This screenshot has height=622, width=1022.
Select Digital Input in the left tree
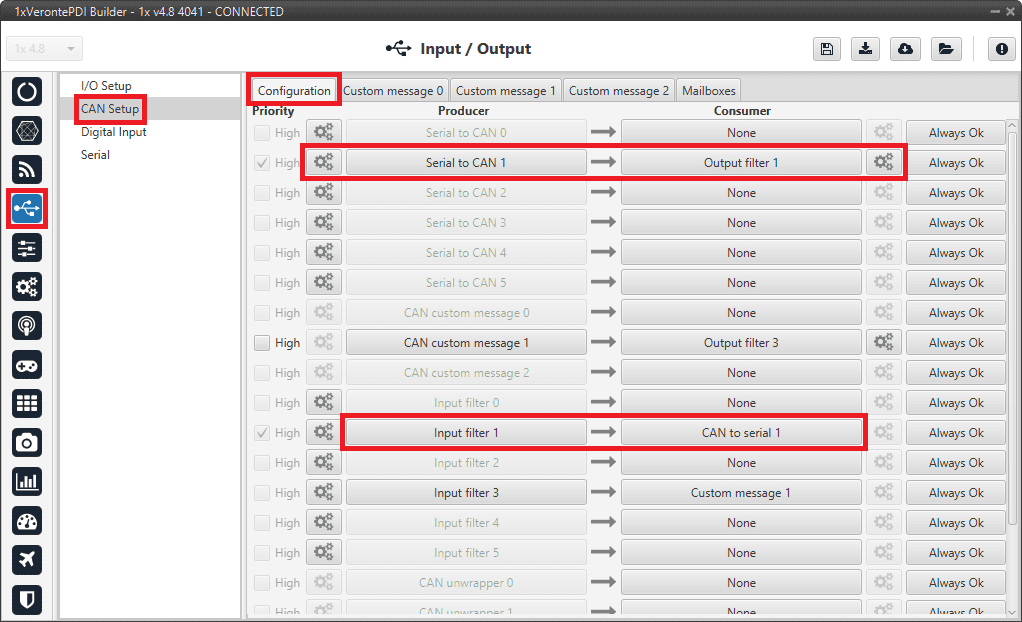114,132
